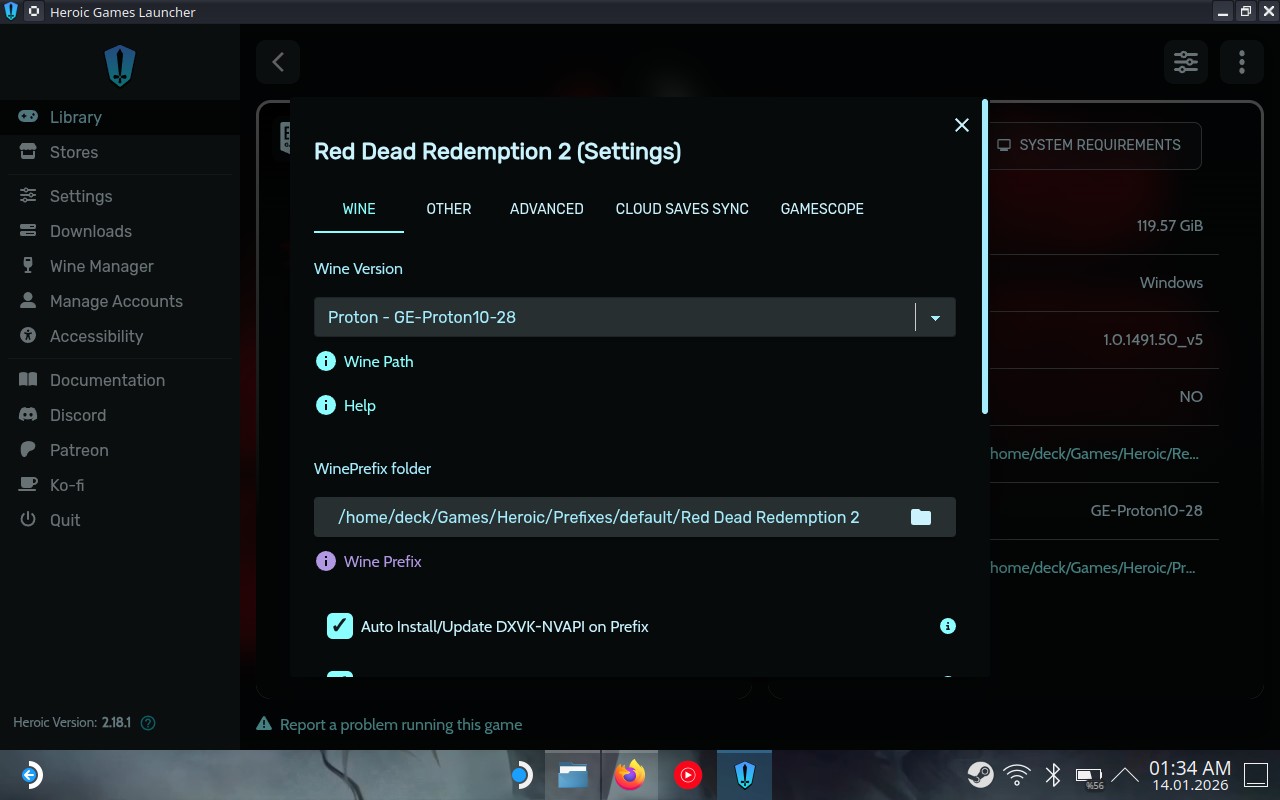Open the Downloads page
The width and height of the screenshot is (1280, 800).
(120, 231)
